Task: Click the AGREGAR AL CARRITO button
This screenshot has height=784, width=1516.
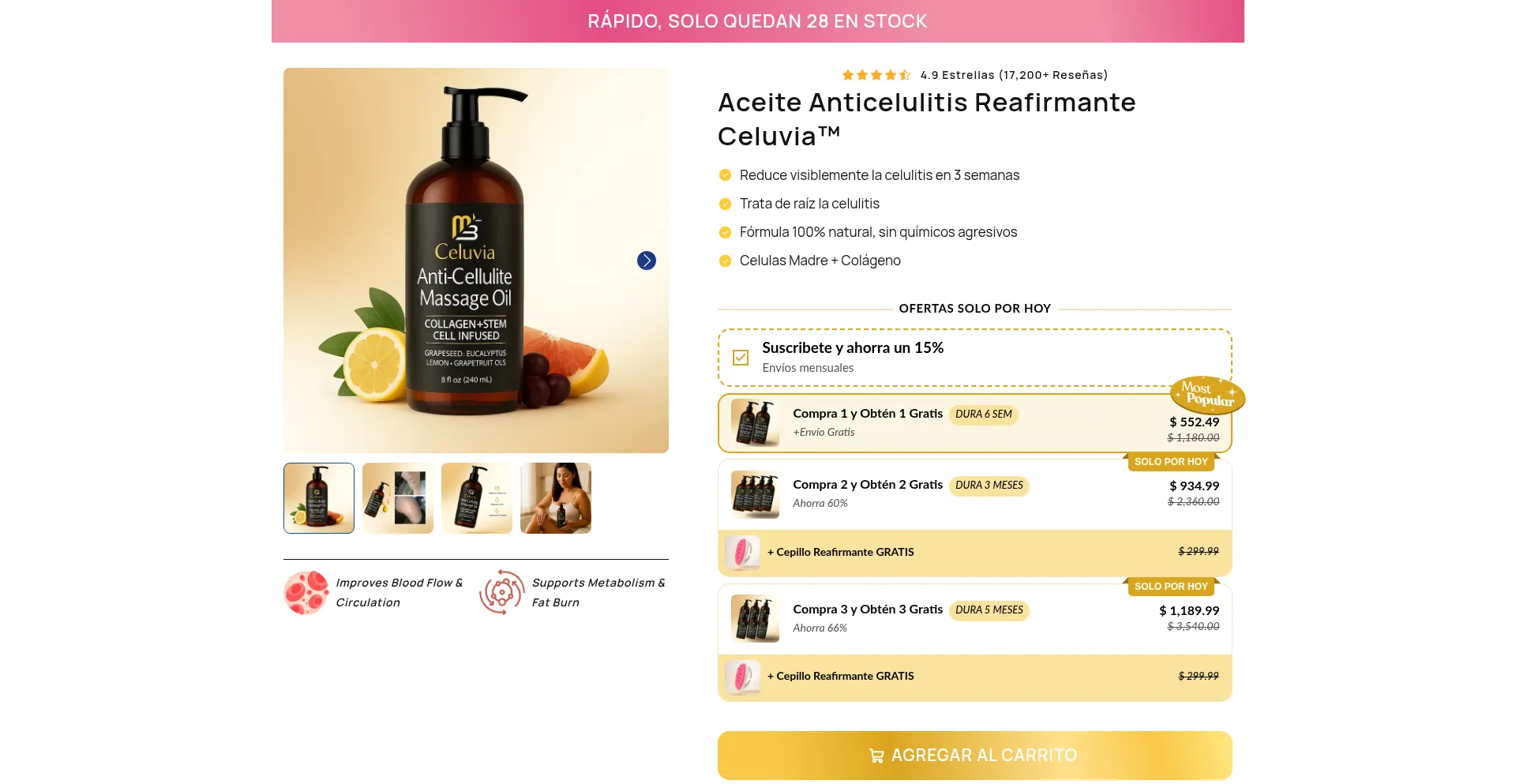Action: click(x=974, y=756)
